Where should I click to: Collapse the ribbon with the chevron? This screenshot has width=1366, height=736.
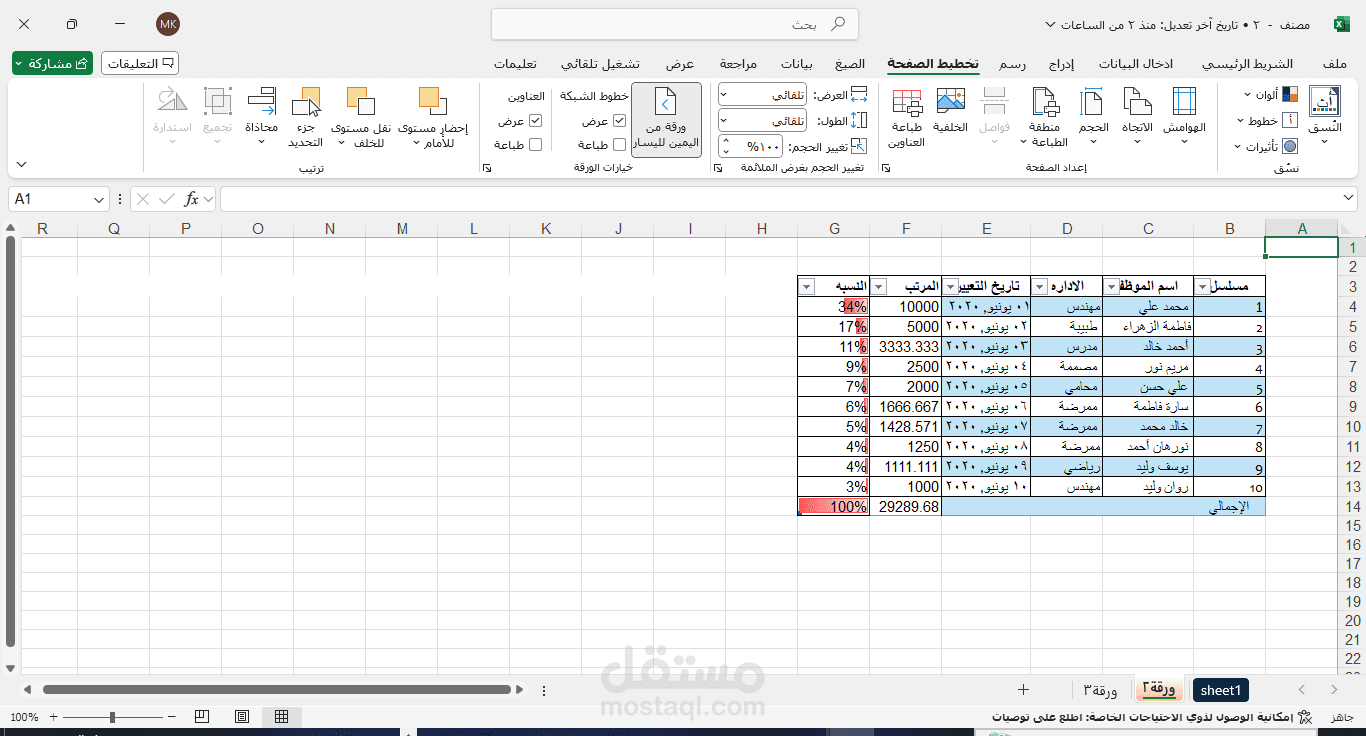(21, 164)
